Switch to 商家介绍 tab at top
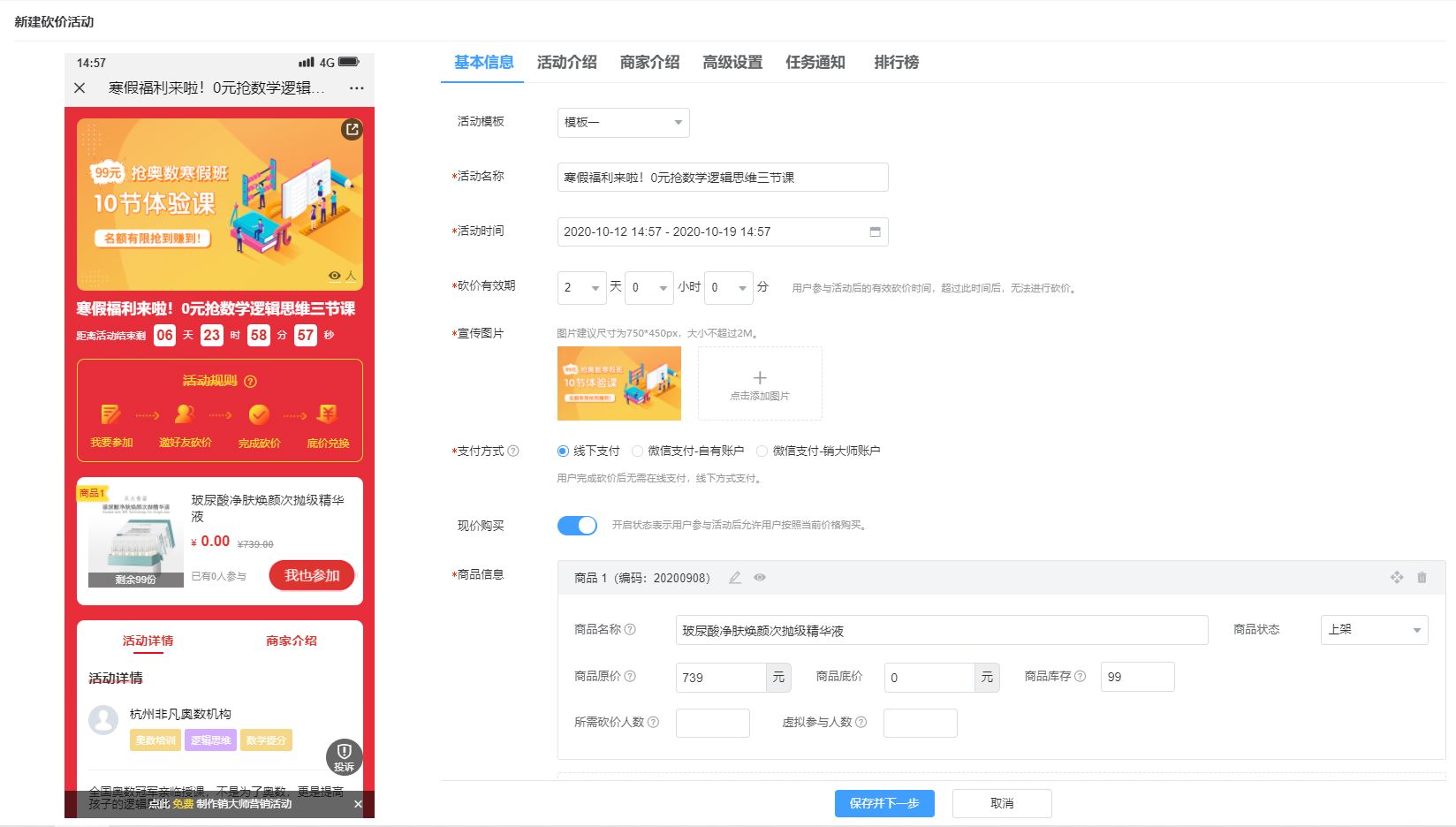Screen dimensions: 1456x827 (649, 63)
